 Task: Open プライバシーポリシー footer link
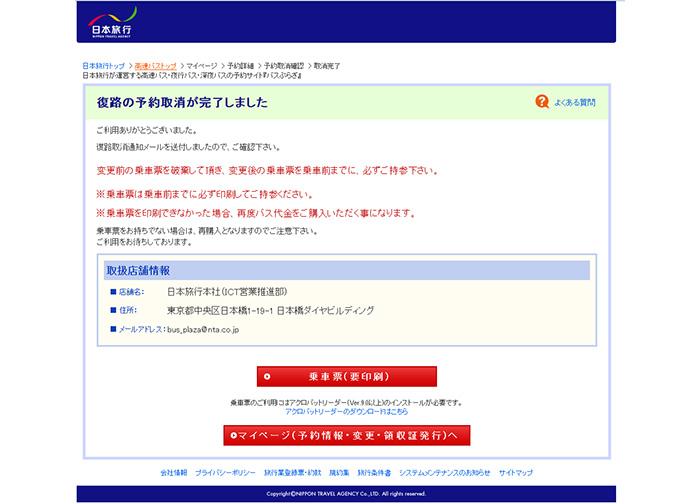[225, 472]
